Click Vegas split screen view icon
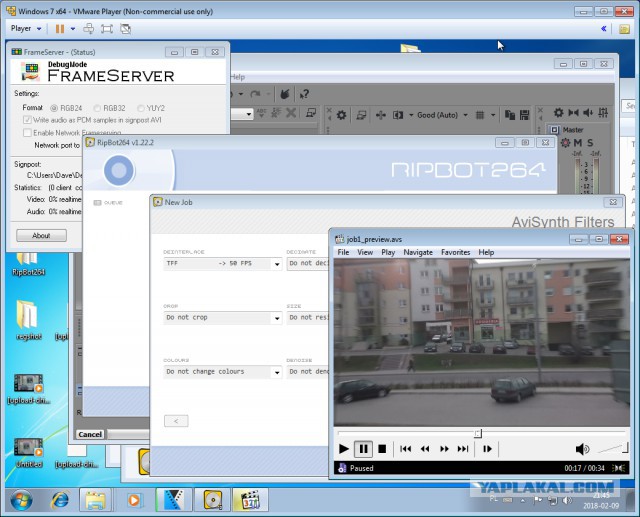This screenshot has width=640, height=517. tap(398, 115)
